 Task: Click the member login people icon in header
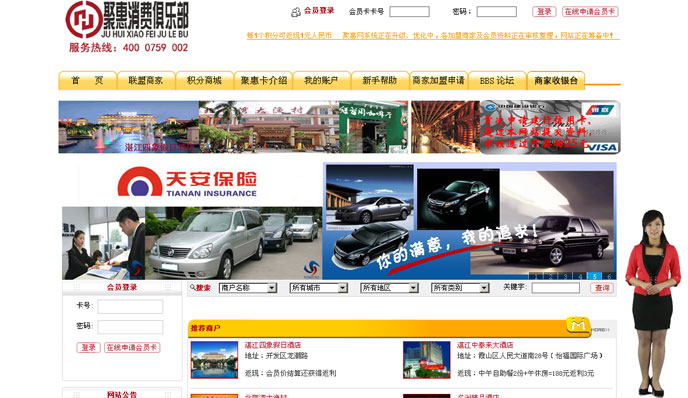(296, 12)
